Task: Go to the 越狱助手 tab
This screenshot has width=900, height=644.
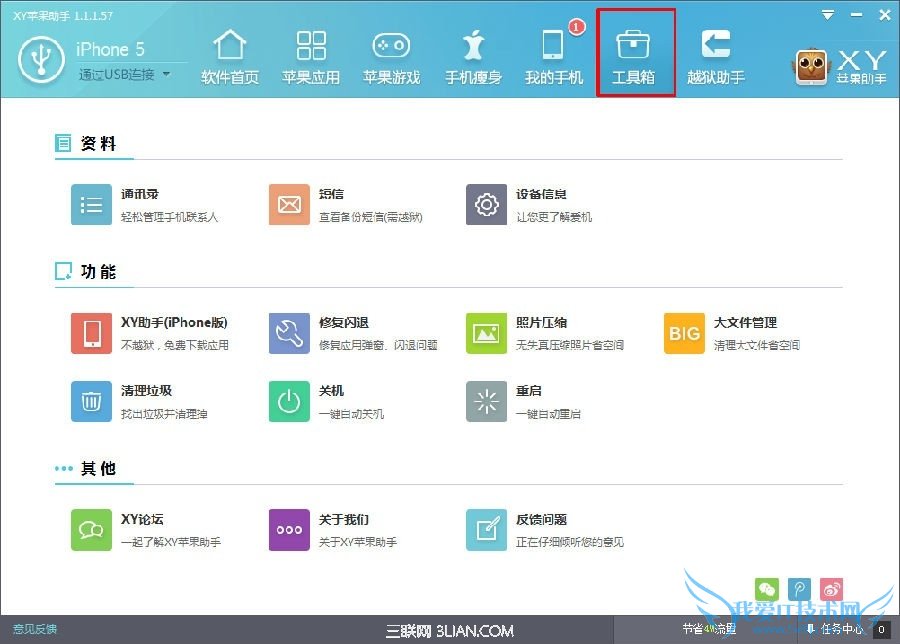Action: 715,57
